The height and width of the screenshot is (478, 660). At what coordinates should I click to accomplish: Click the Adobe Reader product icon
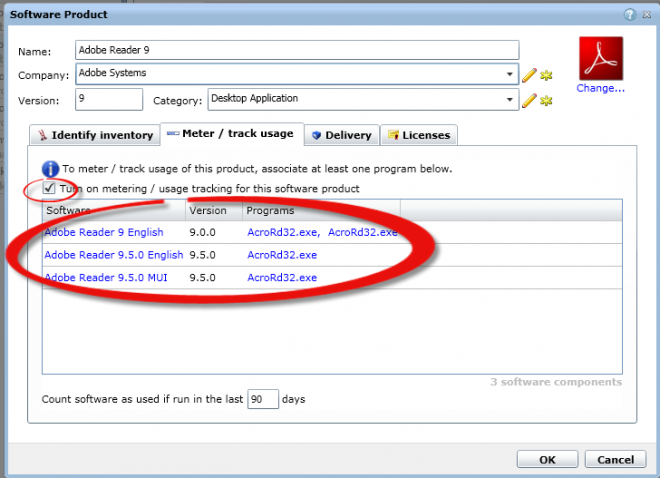[601, 58]
